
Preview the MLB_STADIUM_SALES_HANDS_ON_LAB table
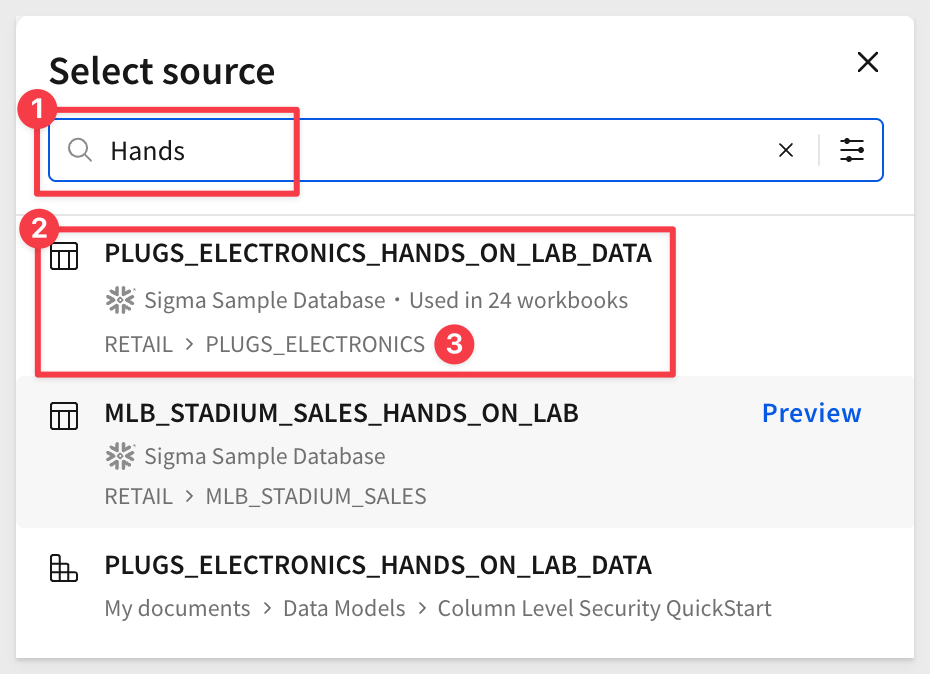point(811,413)
